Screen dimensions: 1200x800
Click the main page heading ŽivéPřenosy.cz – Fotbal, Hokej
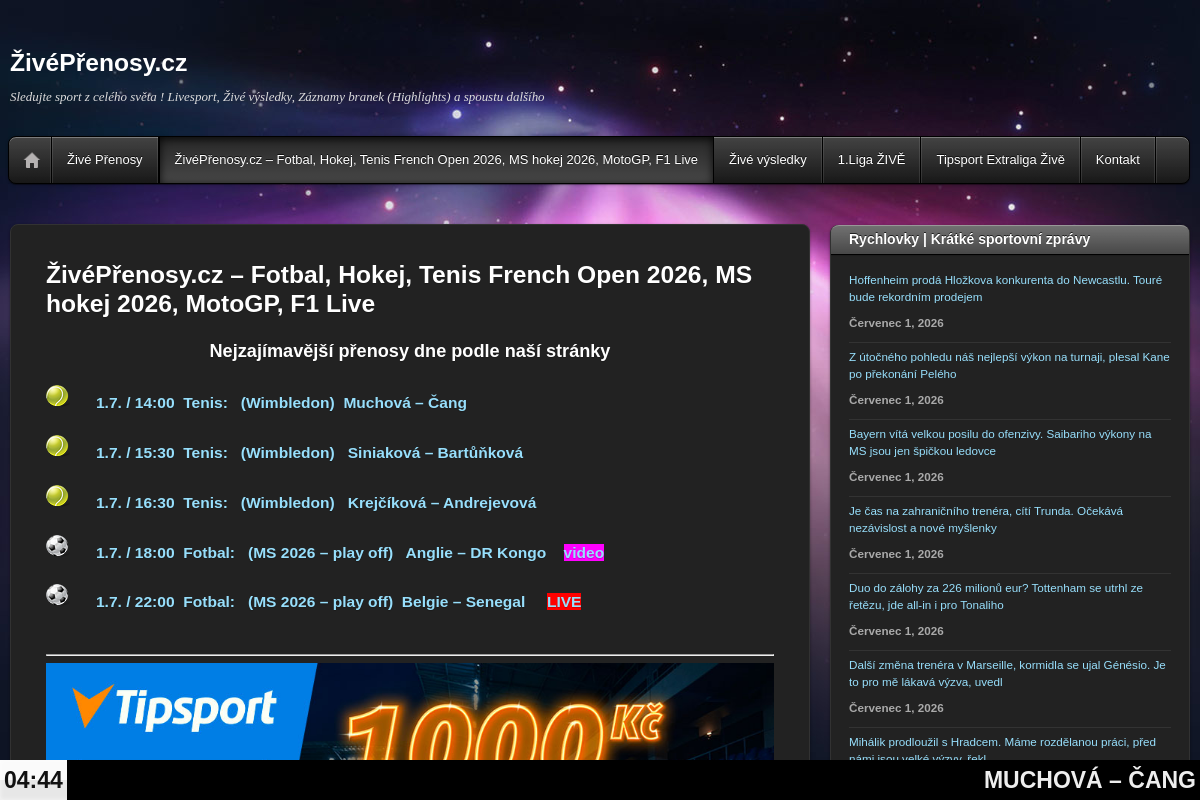pyautogui.click(x=399, y=289)
